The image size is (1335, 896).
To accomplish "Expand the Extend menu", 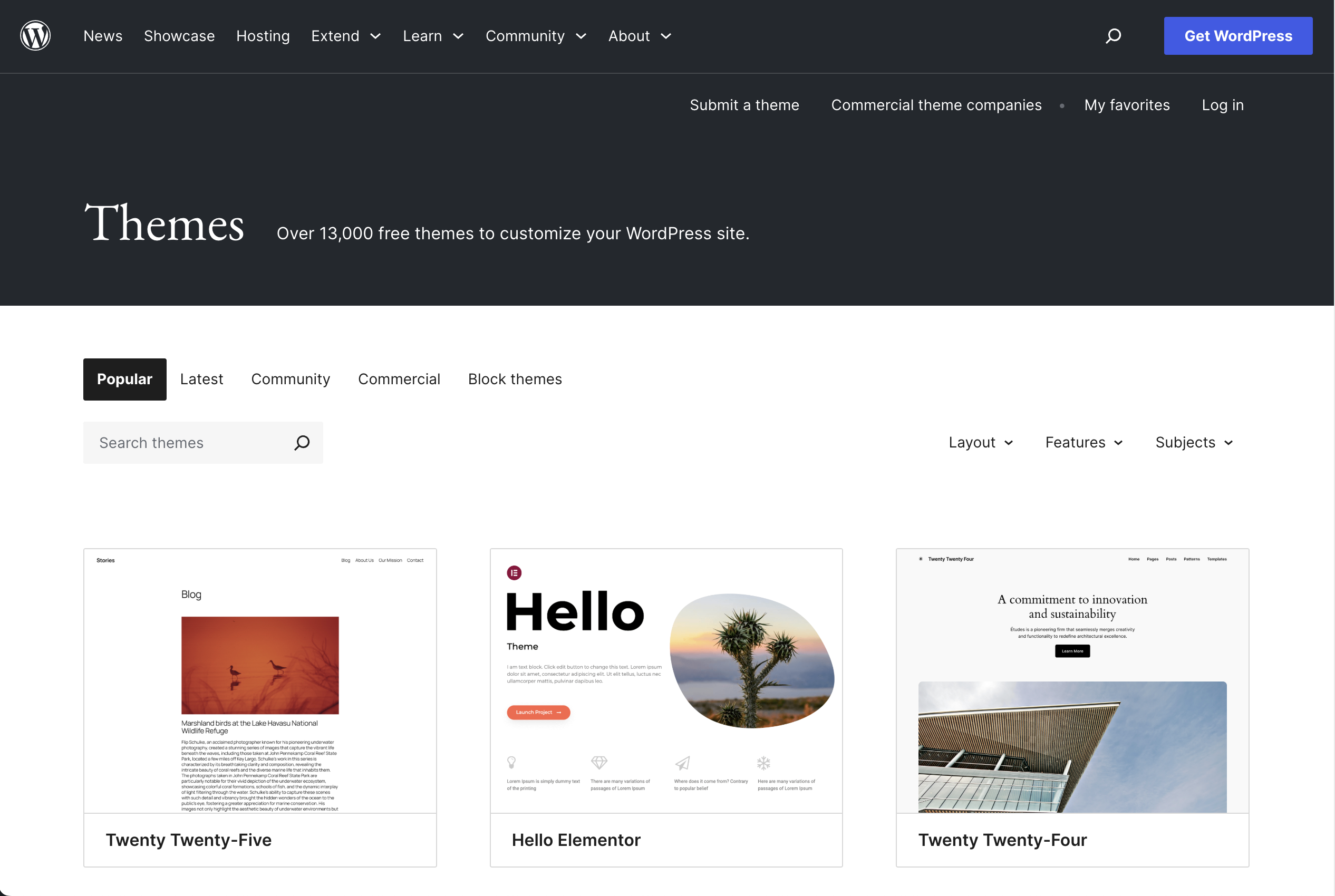I will click(x=346, y=36).
